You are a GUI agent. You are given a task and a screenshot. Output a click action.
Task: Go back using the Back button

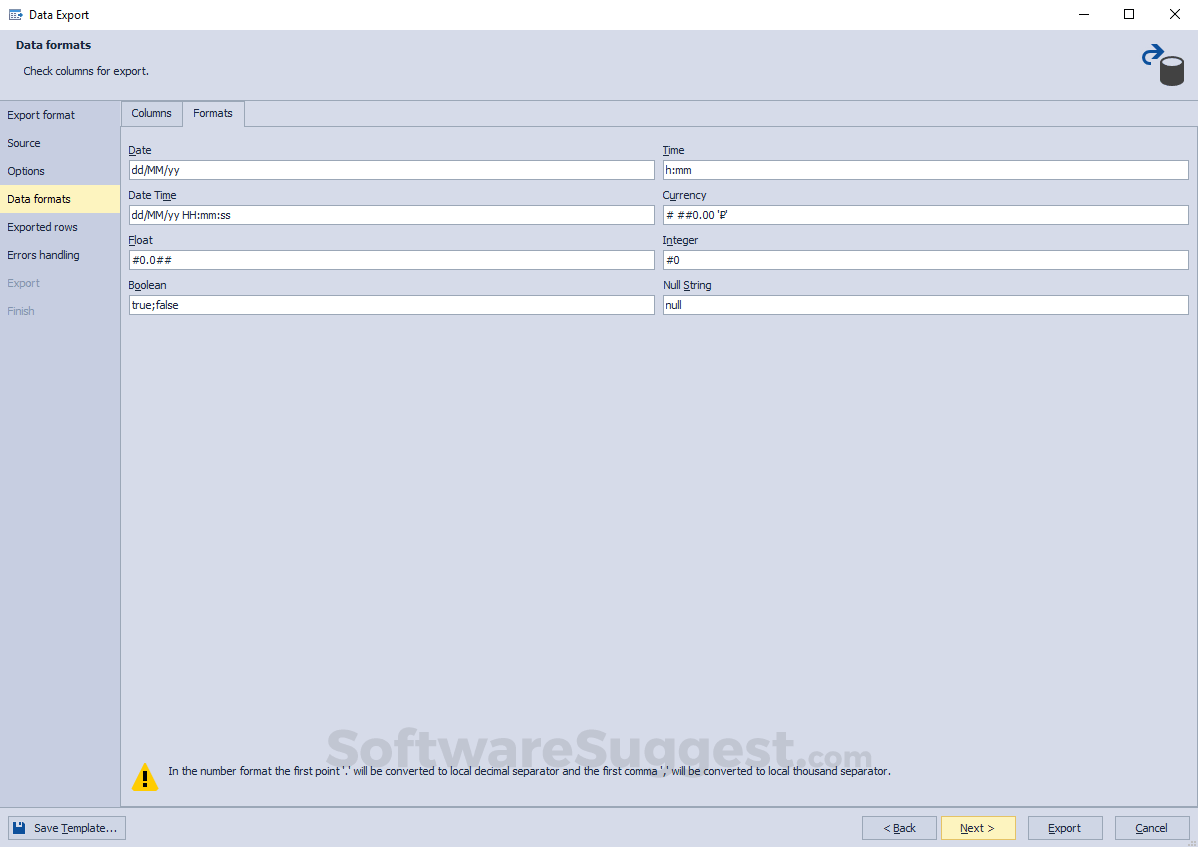898,827
